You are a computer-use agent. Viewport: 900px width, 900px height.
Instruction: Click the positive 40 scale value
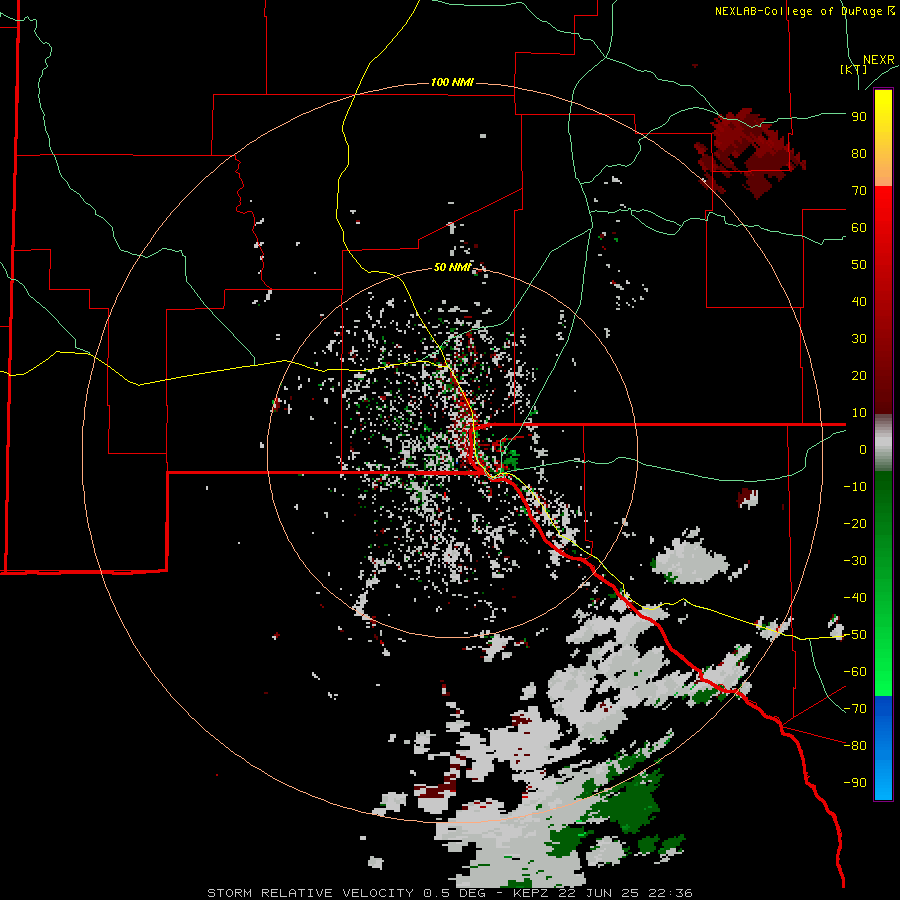click(x=859, y=302)
